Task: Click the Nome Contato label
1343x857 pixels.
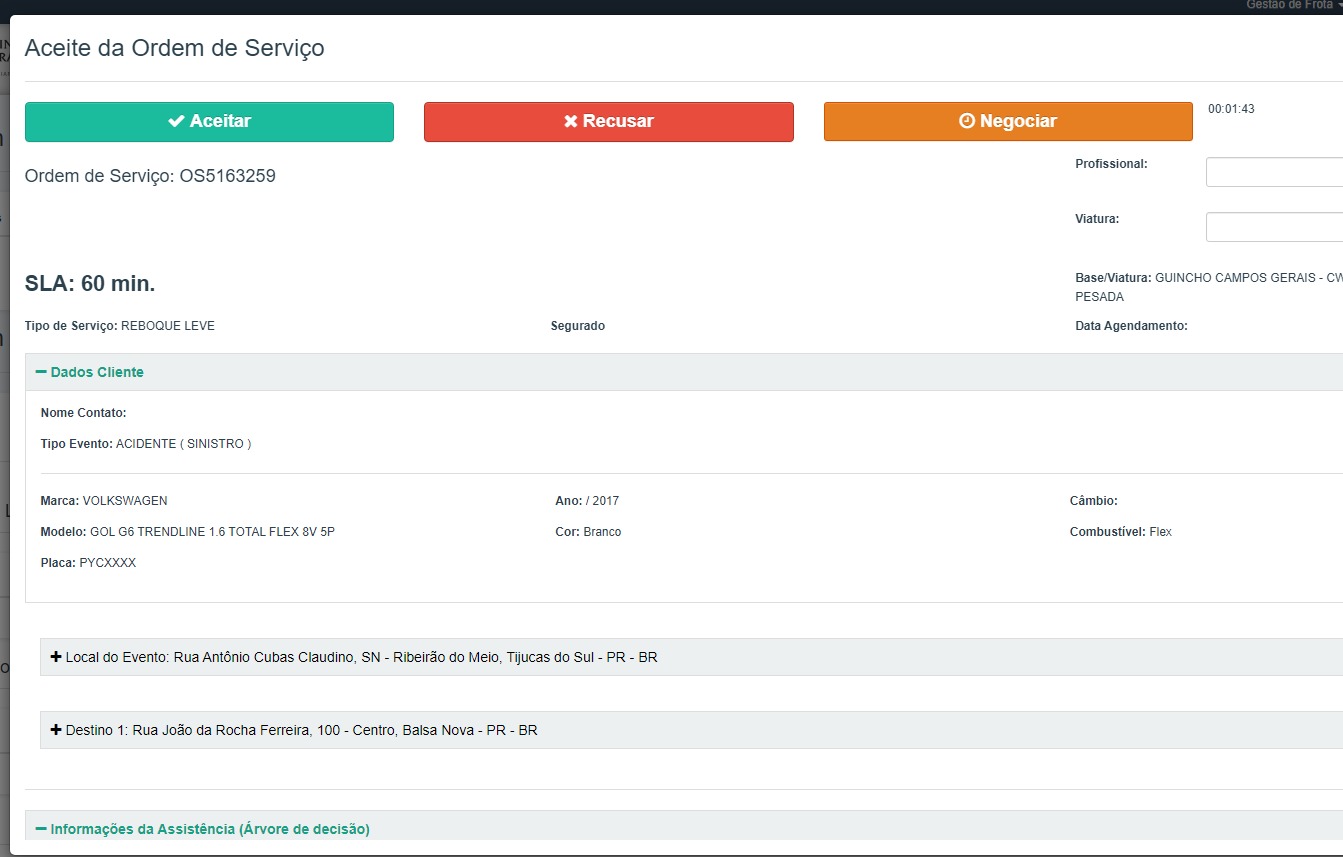Action: coord(84,413)
